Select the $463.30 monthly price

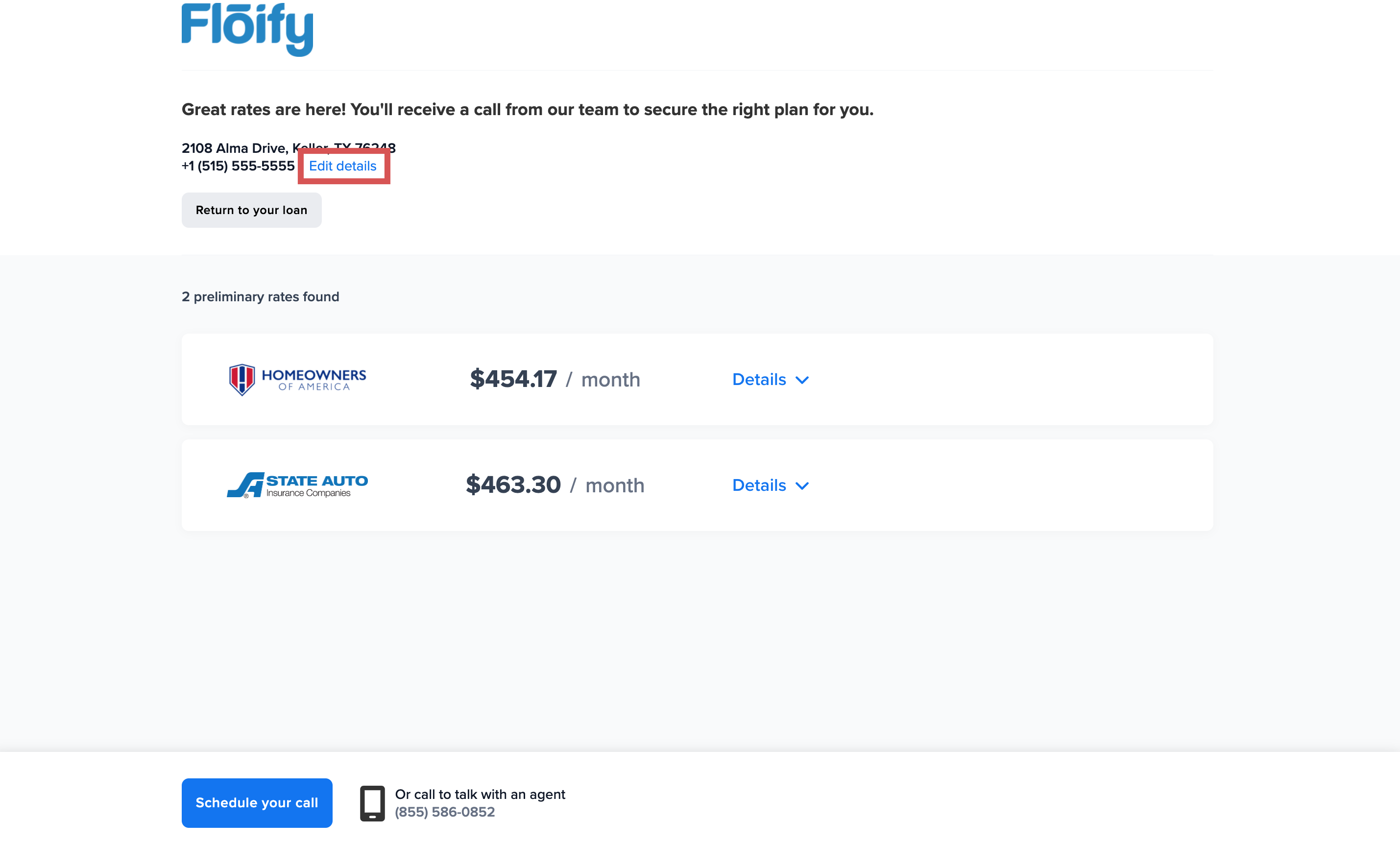513,485
